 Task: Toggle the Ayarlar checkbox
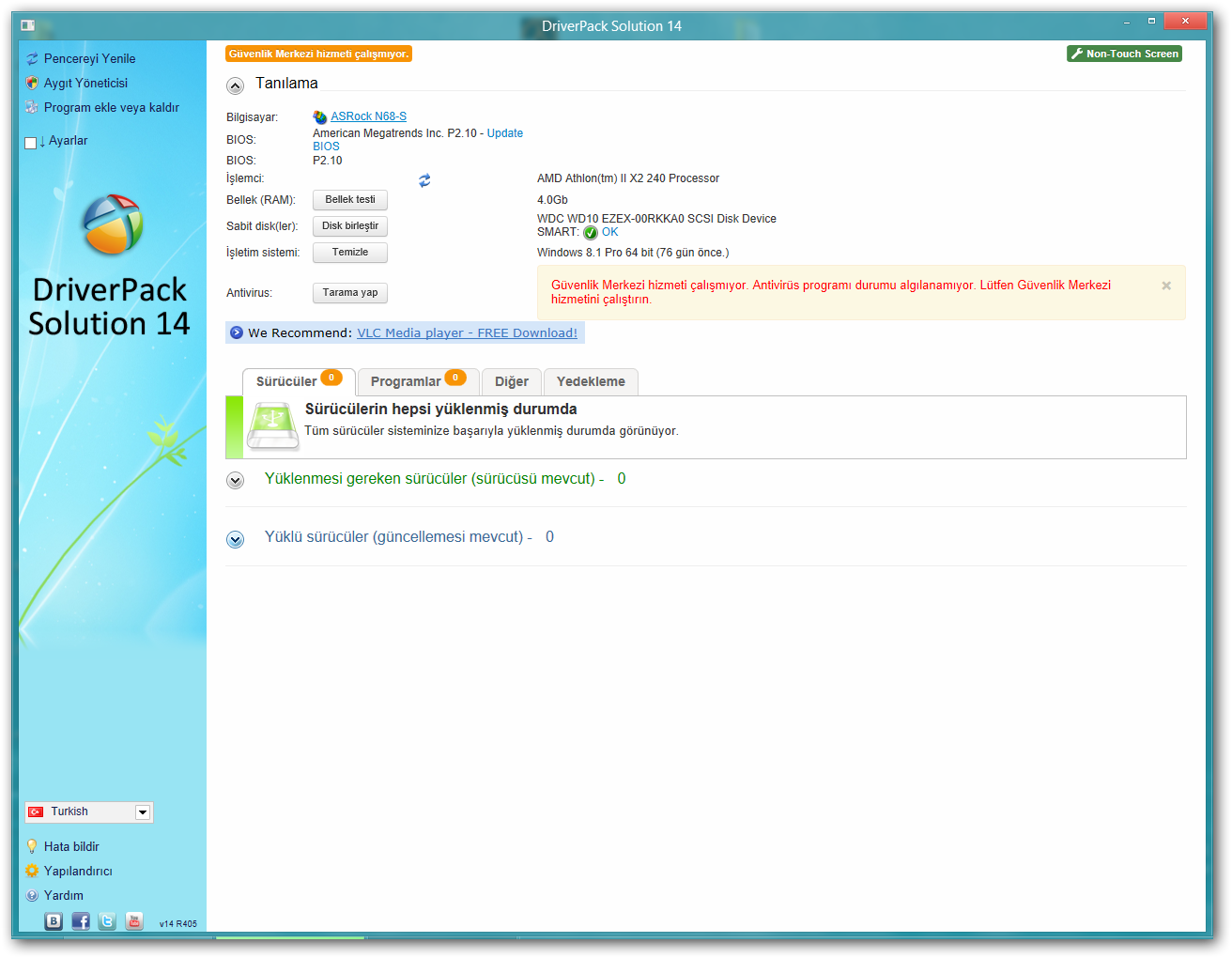pos(30,143)
